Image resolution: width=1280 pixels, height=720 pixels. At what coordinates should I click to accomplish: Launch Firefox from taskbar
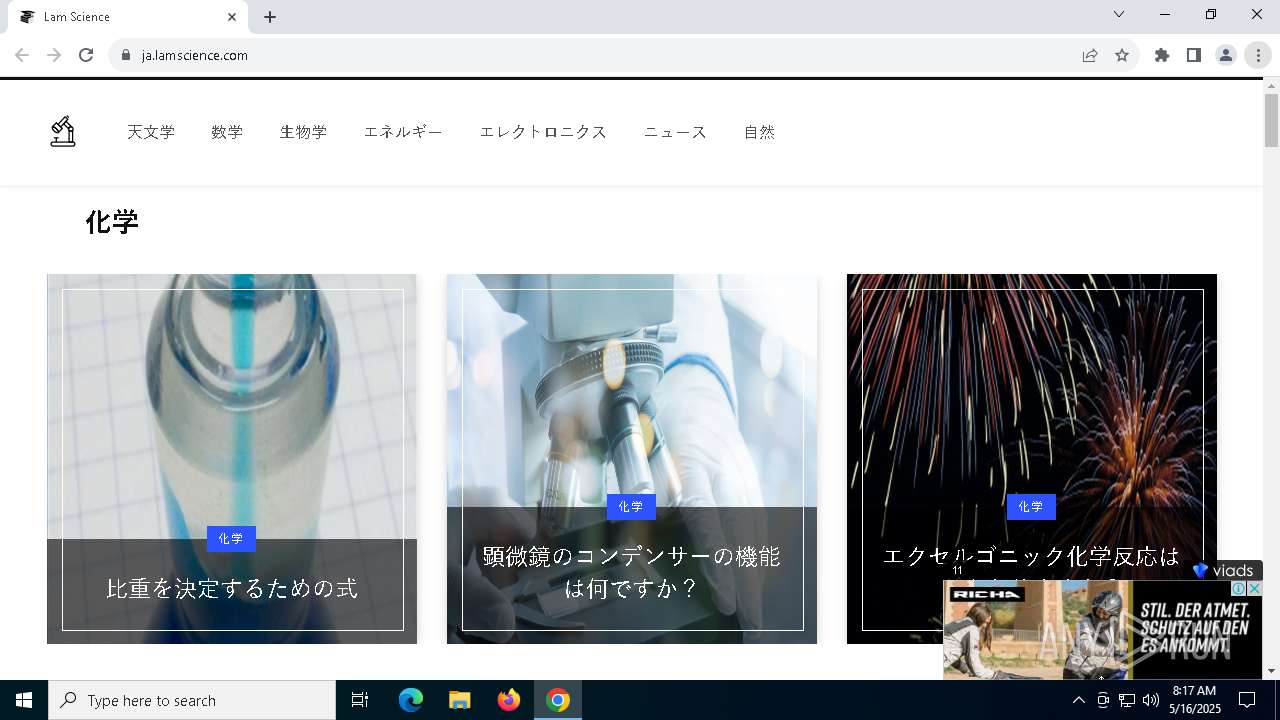pyautogui.click(x=509, y=700)
